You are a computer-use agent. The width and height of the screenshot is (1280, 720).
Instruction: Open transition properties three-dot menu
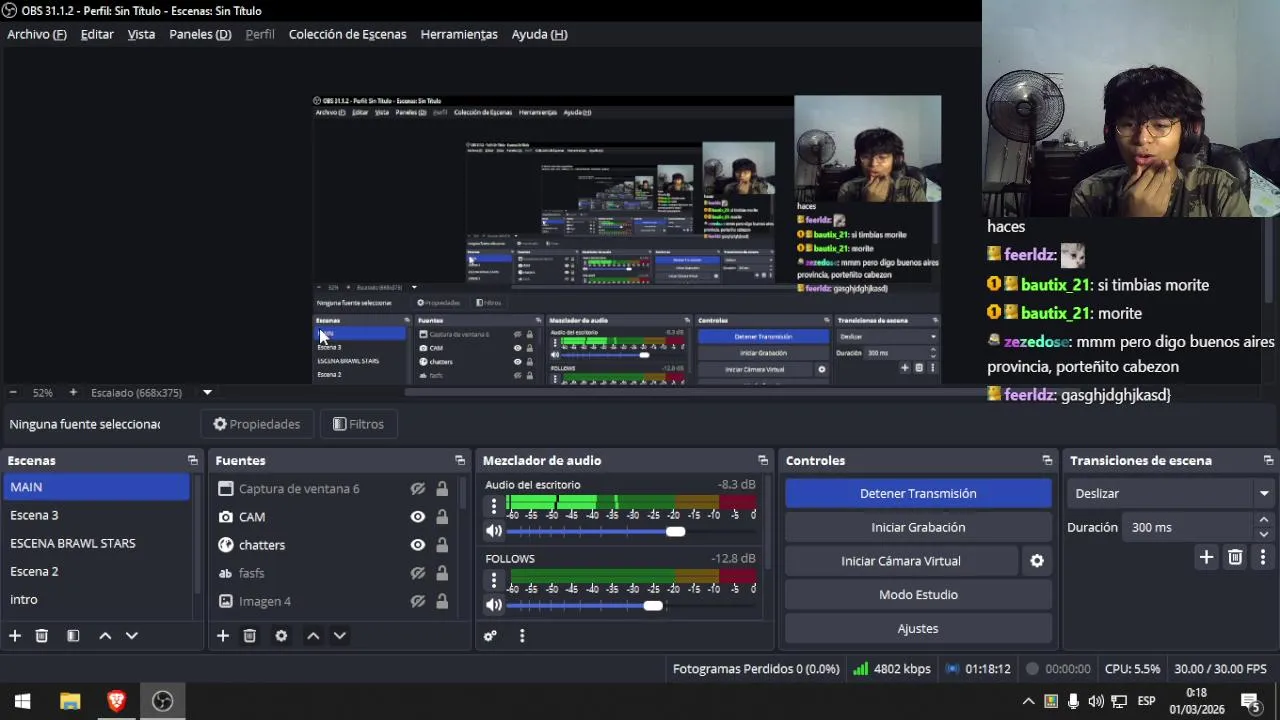[1263, 557]
